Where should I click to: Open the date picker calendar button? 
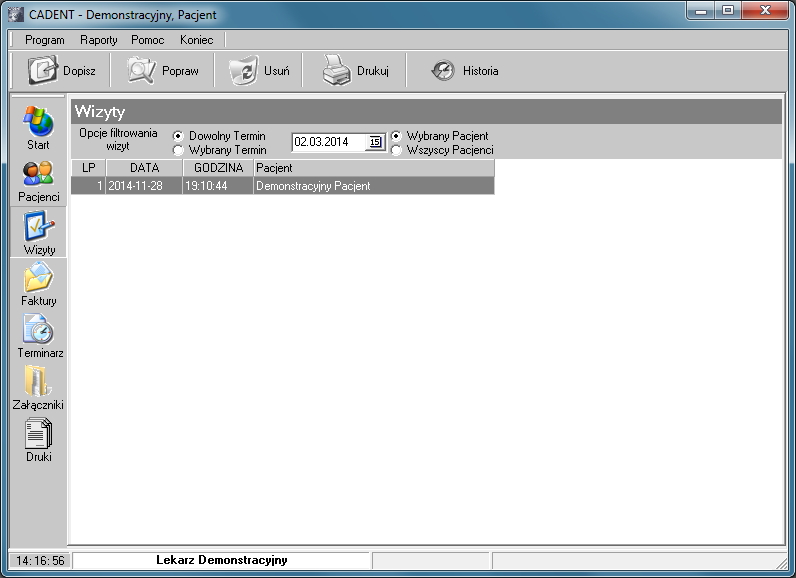(375, 142)
